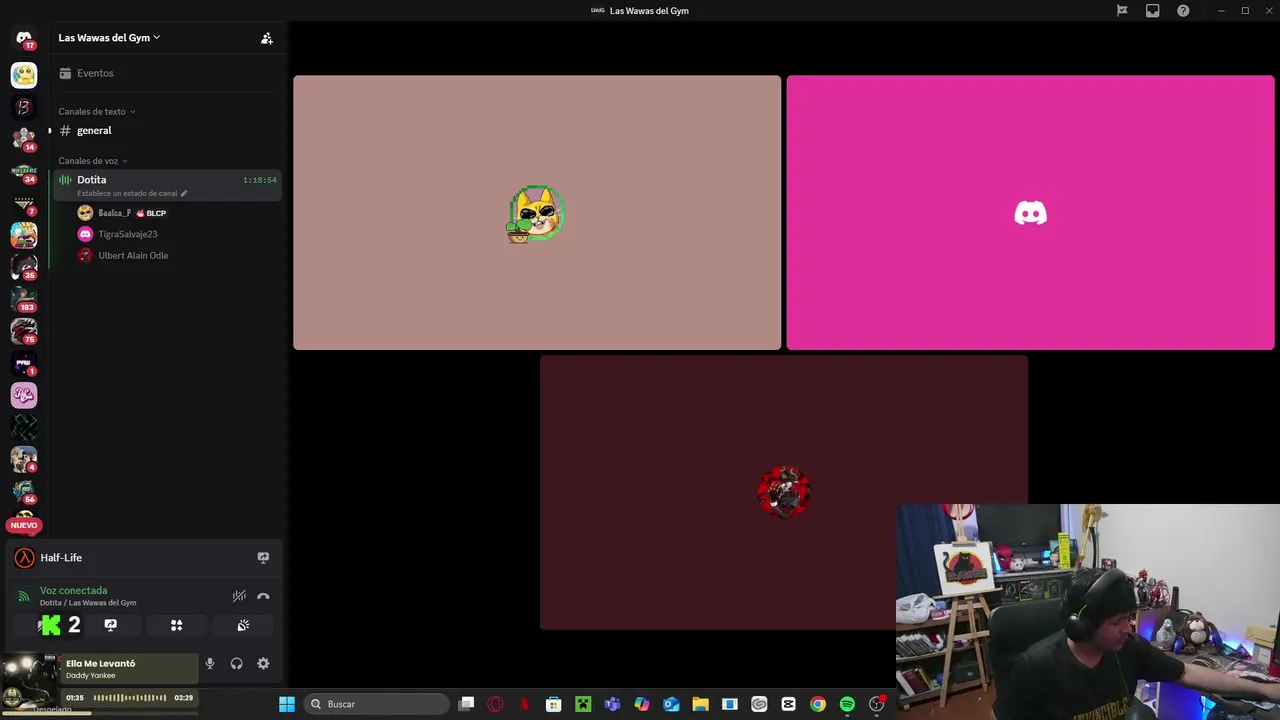Viewport: 1280px width, 720px height.
Task: Open server icon with badge 163
Action: [24, 299]
